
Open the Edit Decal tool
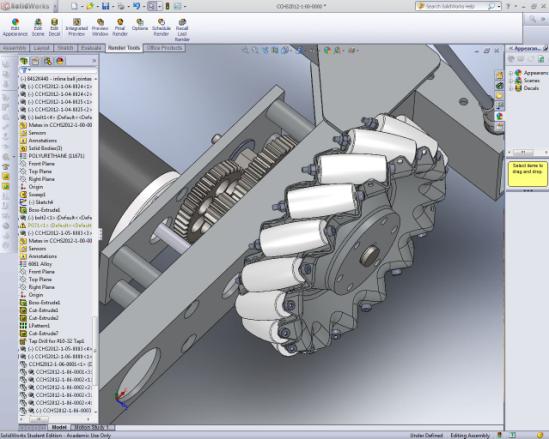point(54,28)
